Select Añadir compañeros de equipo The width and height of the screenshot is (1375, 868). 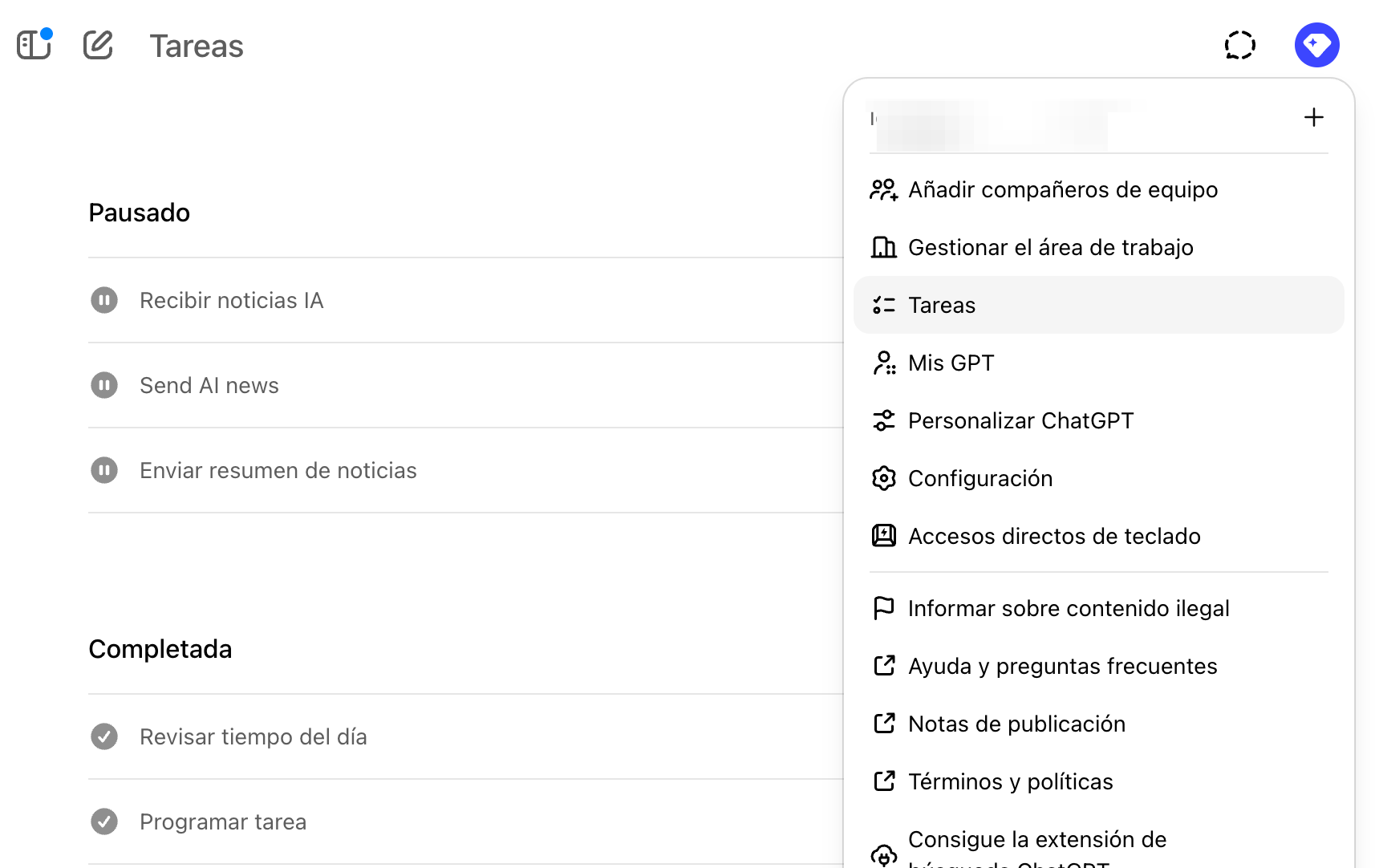pos(1098,190)
